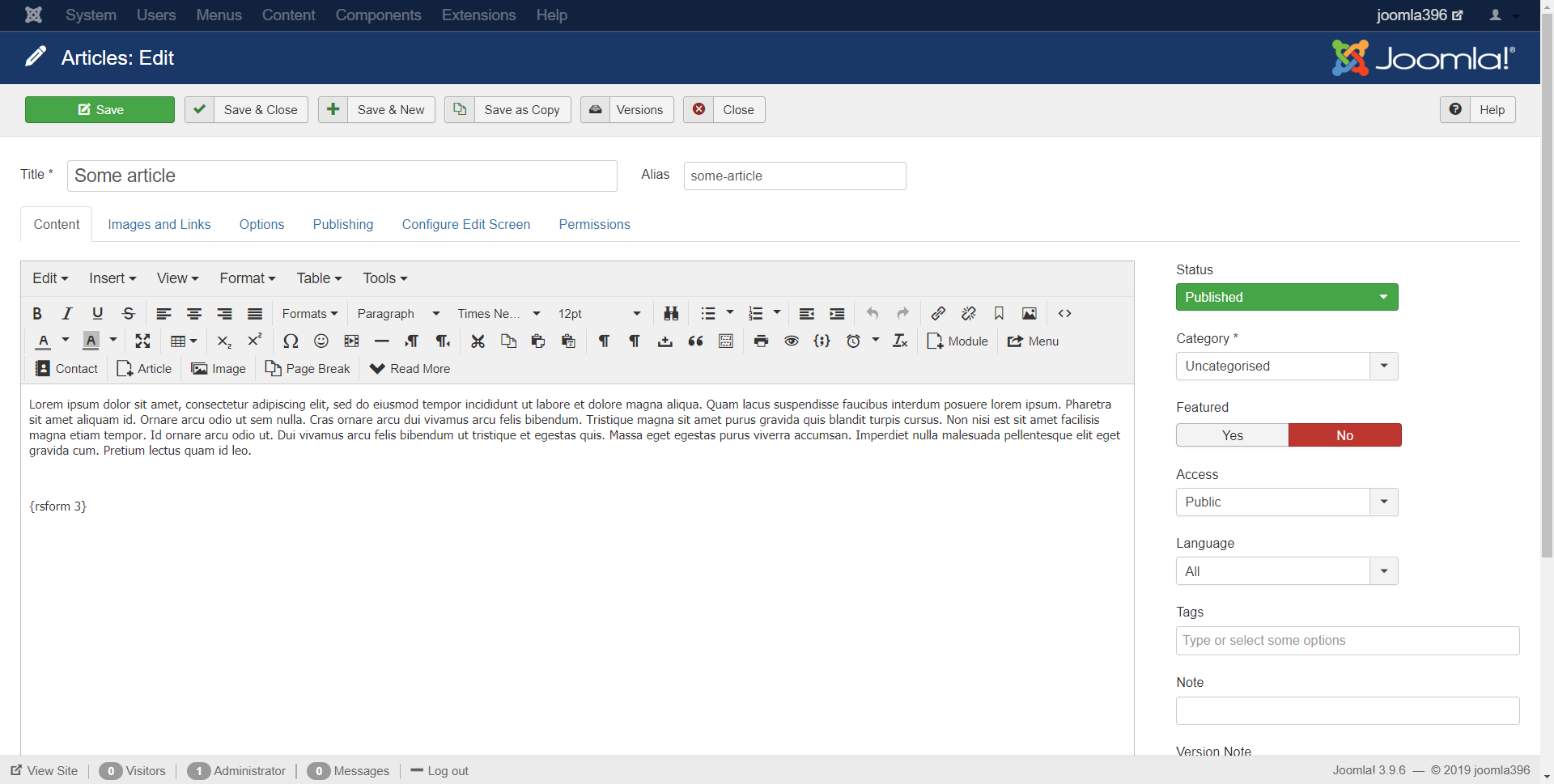Viewport: 1554px width, 784px height.
Task: Insert a special character with omega icon
Action: pyautogui.click(x=291, y=341)
